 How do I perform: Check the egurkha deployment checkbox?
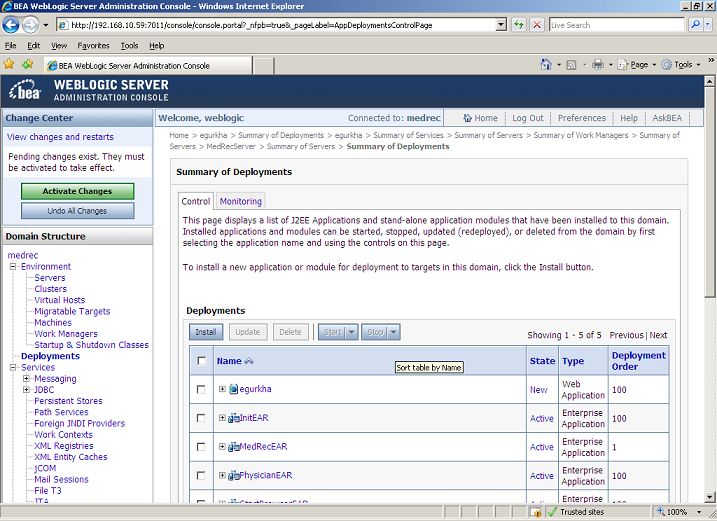pos(201,389)
